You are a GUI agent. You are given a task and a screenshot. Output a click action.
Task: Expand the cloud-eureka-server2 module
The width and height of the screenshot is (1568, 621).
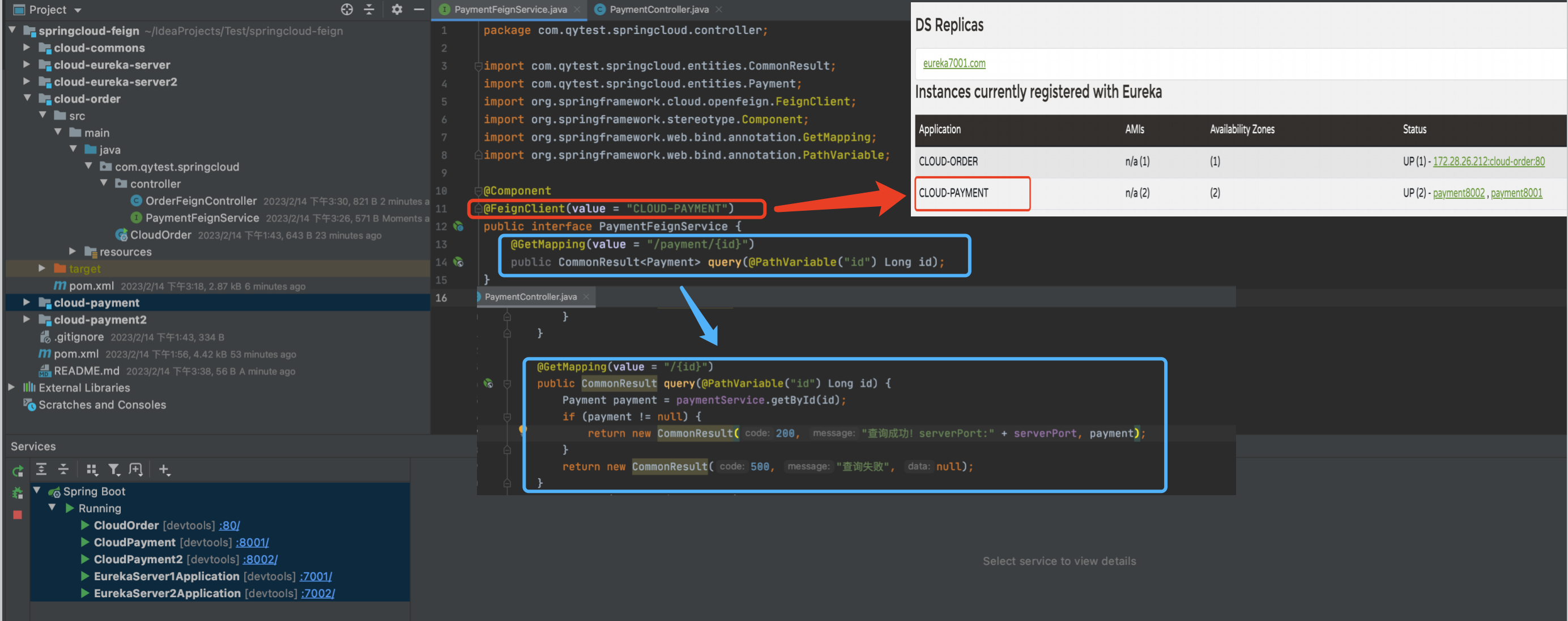(x=27, y=81)
